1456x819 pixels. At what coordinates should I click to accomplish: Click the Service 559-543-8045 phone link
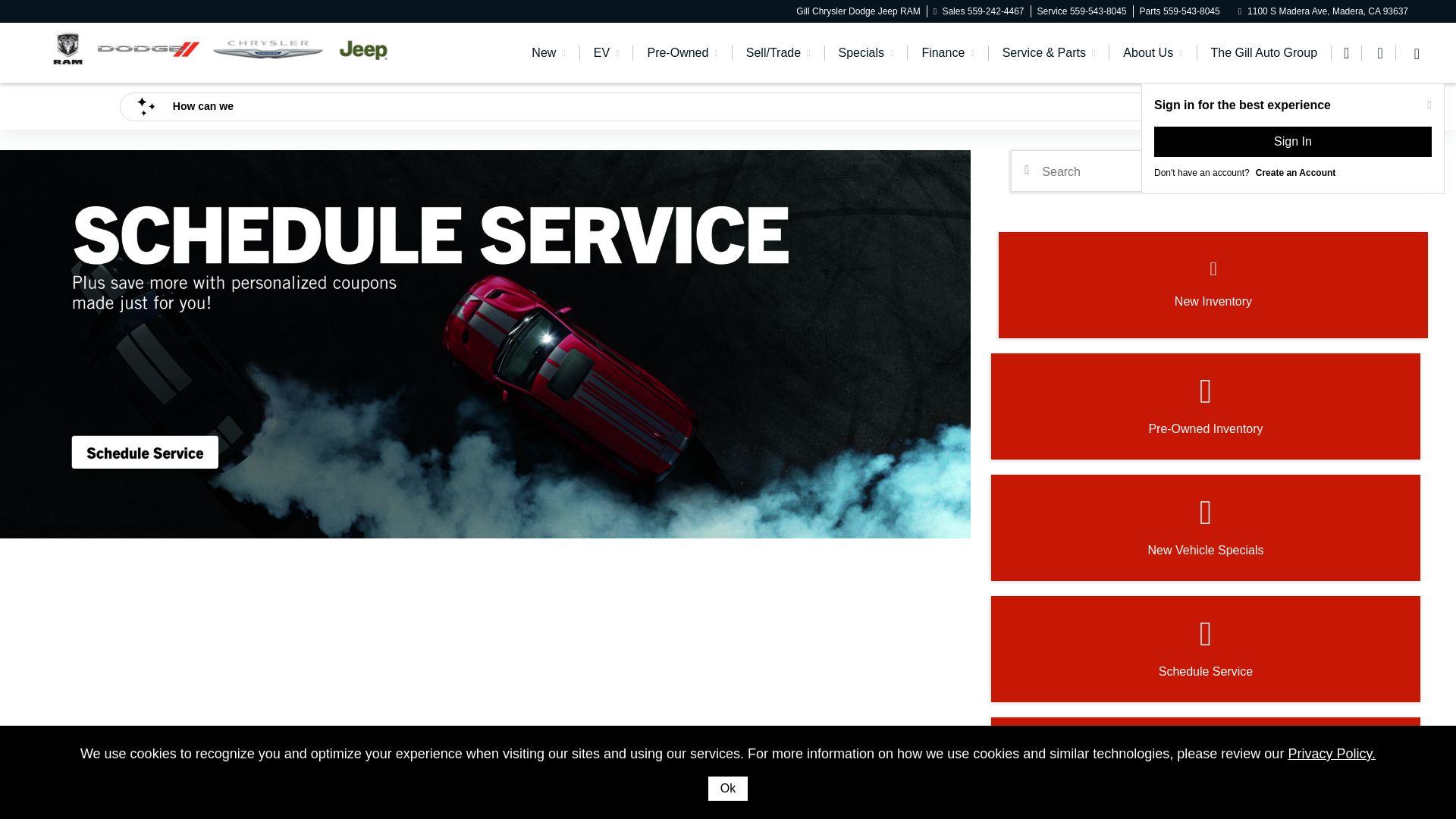(1081, 11)
